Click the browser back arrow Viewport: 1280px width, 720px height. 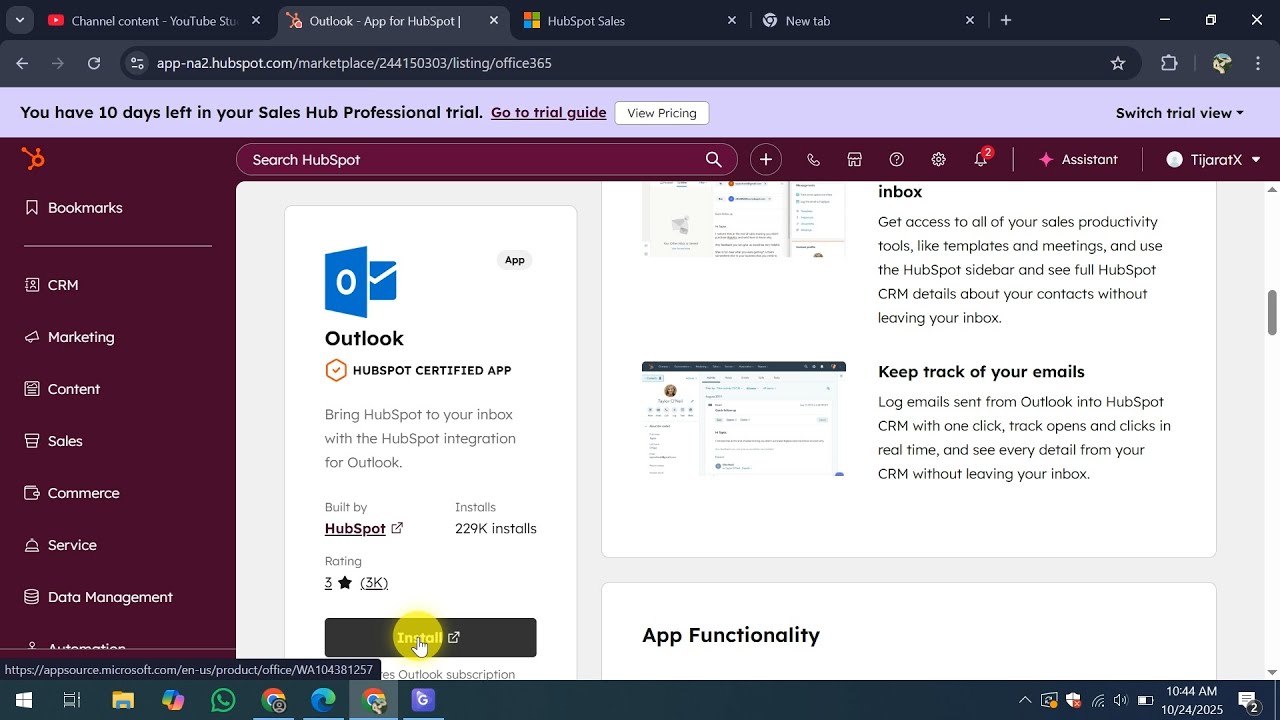point(22,63)
